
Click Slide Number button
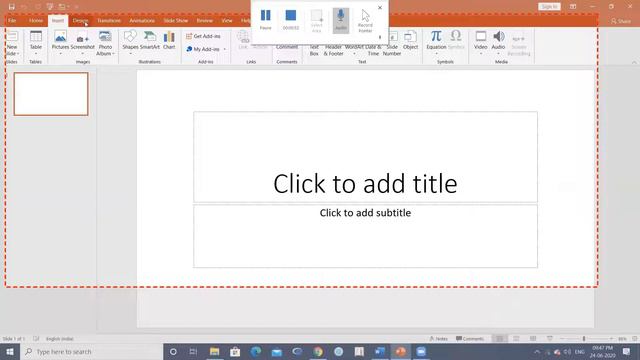coord(392,43)
